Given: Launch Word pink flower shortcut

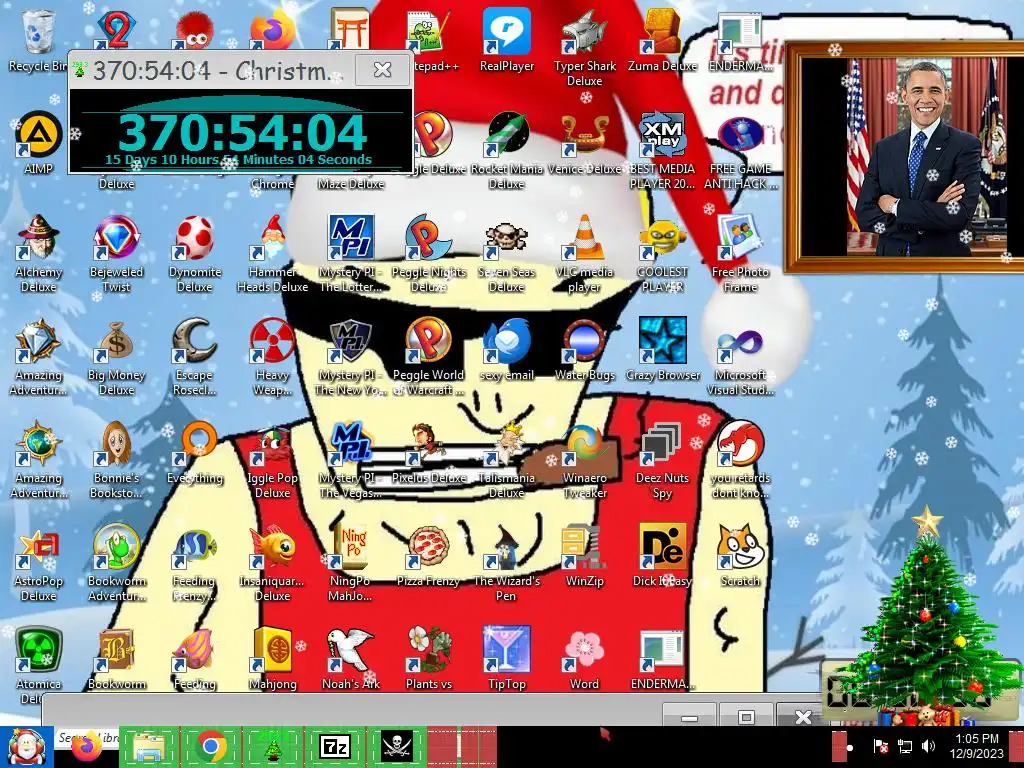Looking at the screenshot, I should coord(584,658).
